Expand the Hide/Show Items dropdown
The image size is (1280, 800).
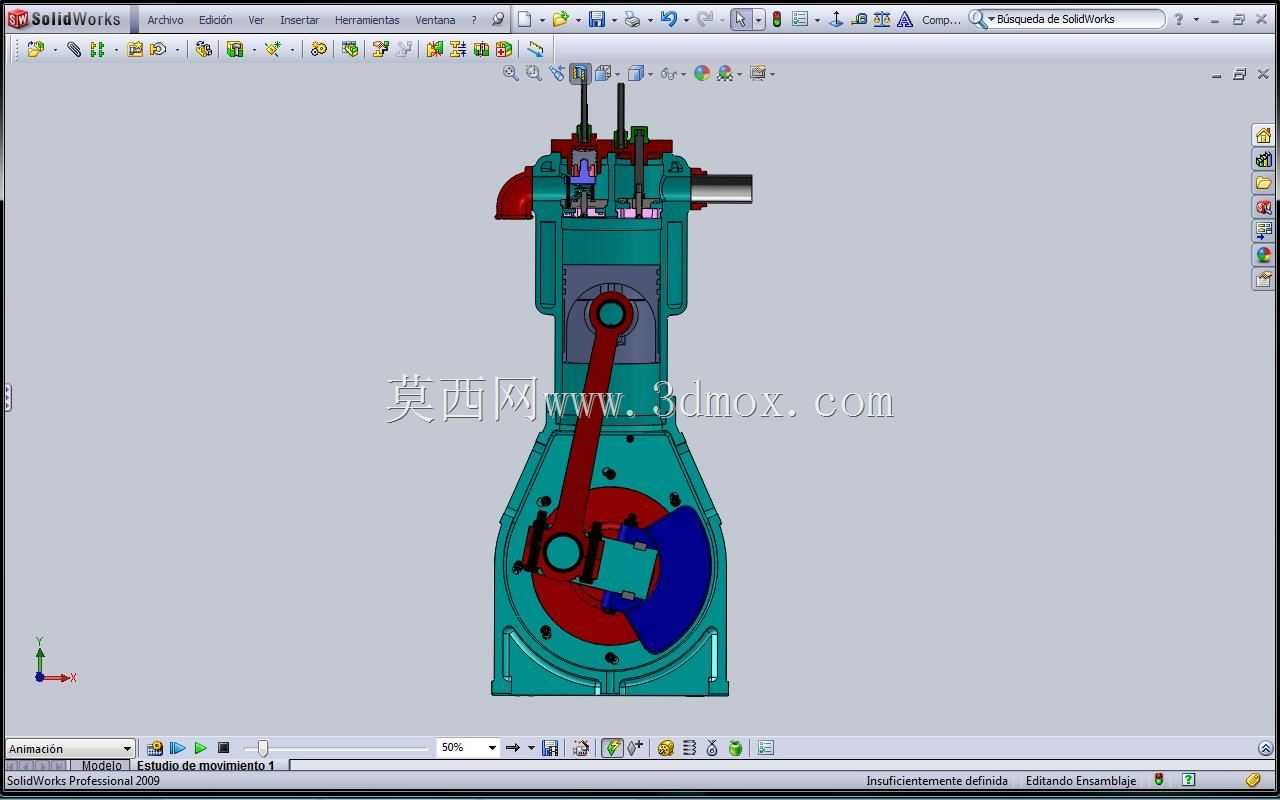(683, 73)
